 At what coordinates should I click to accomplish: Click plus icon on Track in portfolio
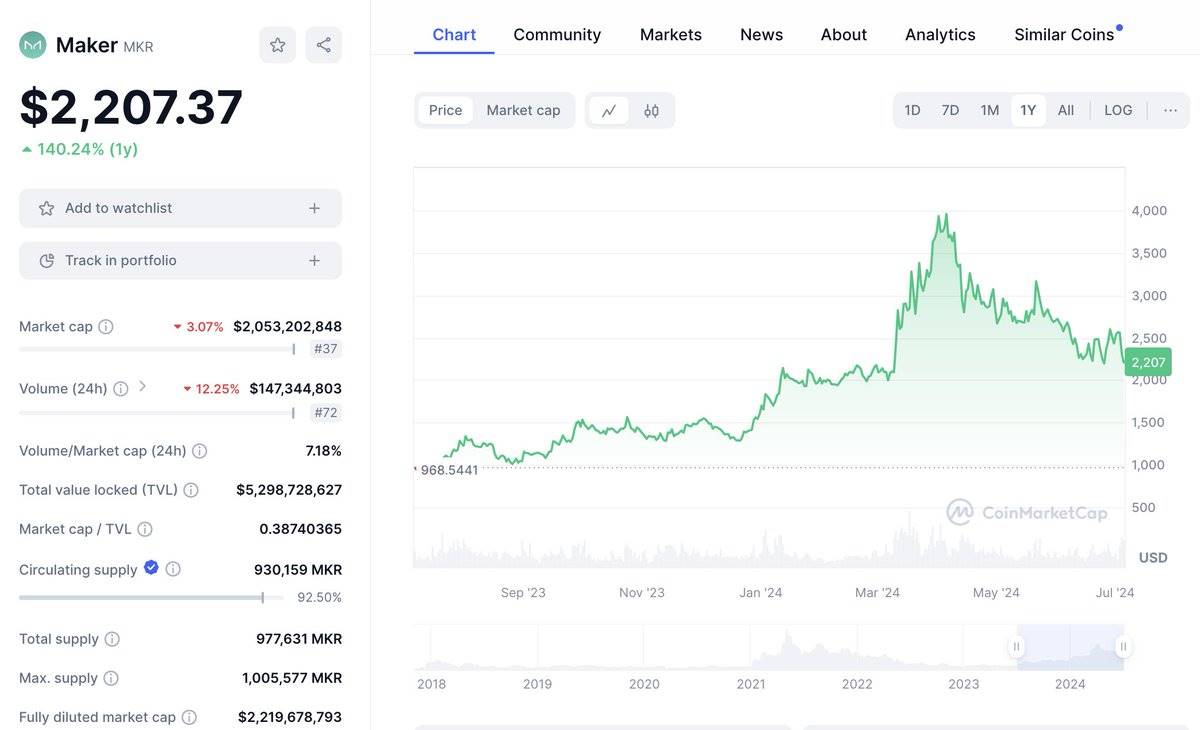(314, 260)
